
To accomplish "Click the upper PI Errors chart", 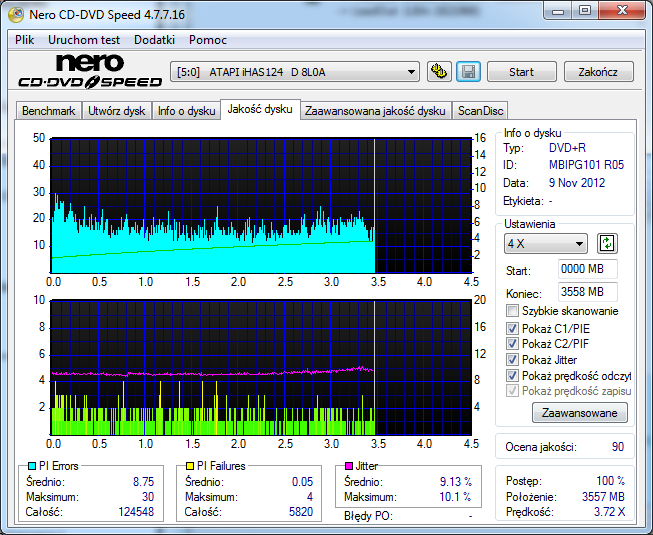I will tap(261, 206).
